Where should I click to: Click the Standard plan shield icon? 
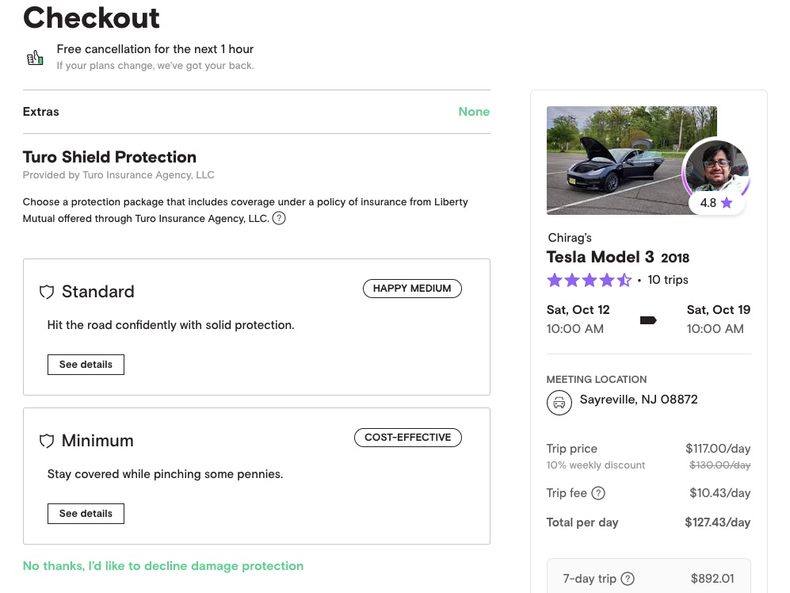click(46, 292)
